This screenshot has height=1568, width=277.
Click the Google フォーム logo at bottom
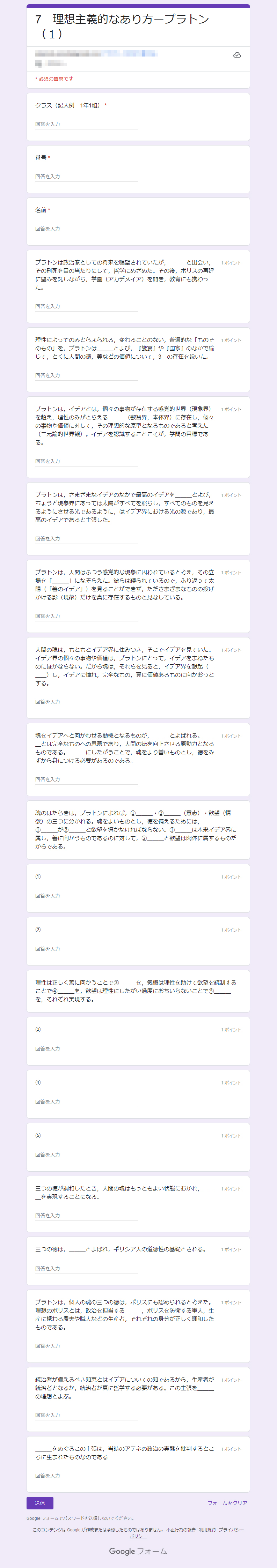(138, 1551)
